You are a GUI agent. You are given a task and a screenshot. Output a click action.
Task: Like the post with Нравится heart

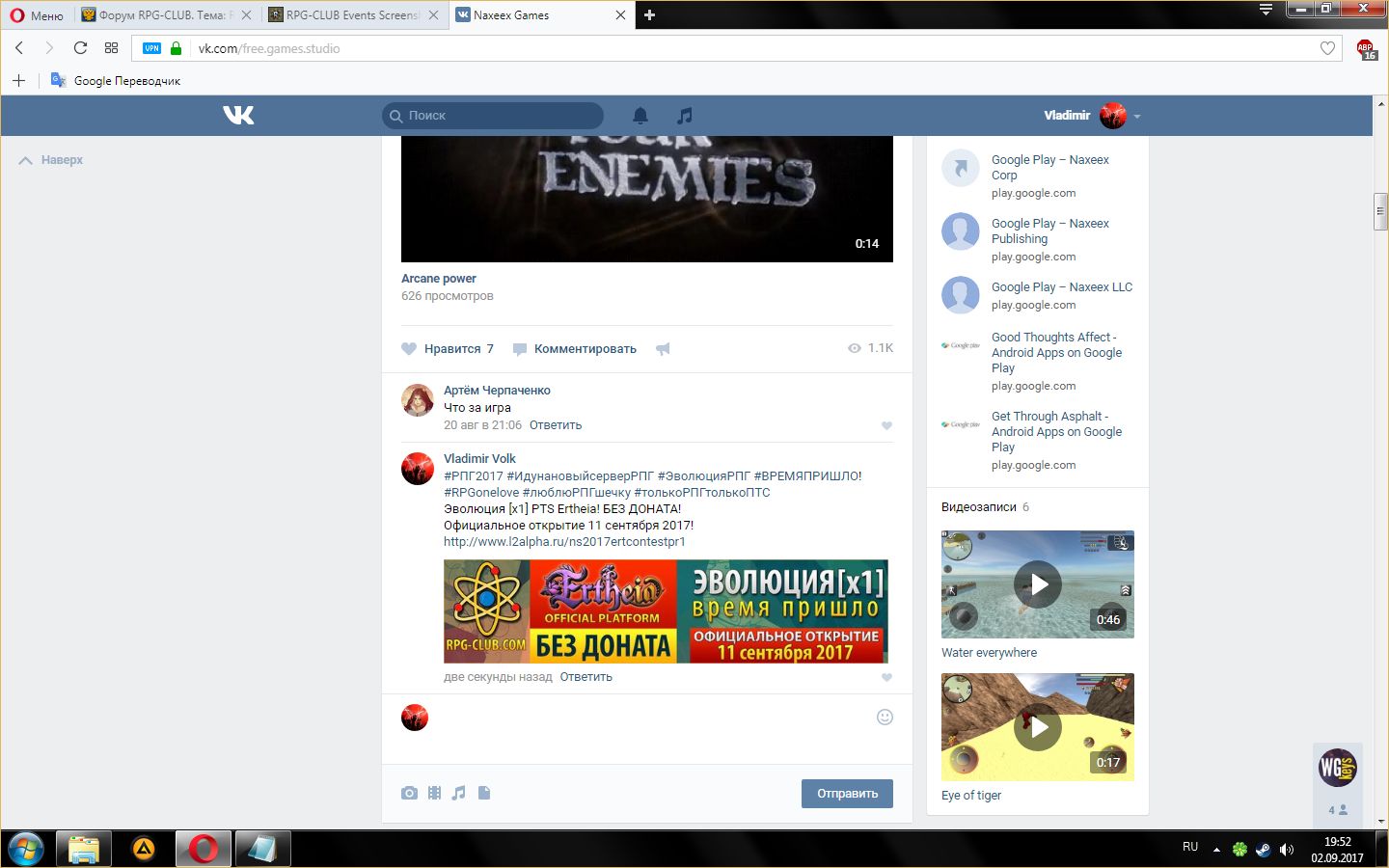click(x=448, y=349)
